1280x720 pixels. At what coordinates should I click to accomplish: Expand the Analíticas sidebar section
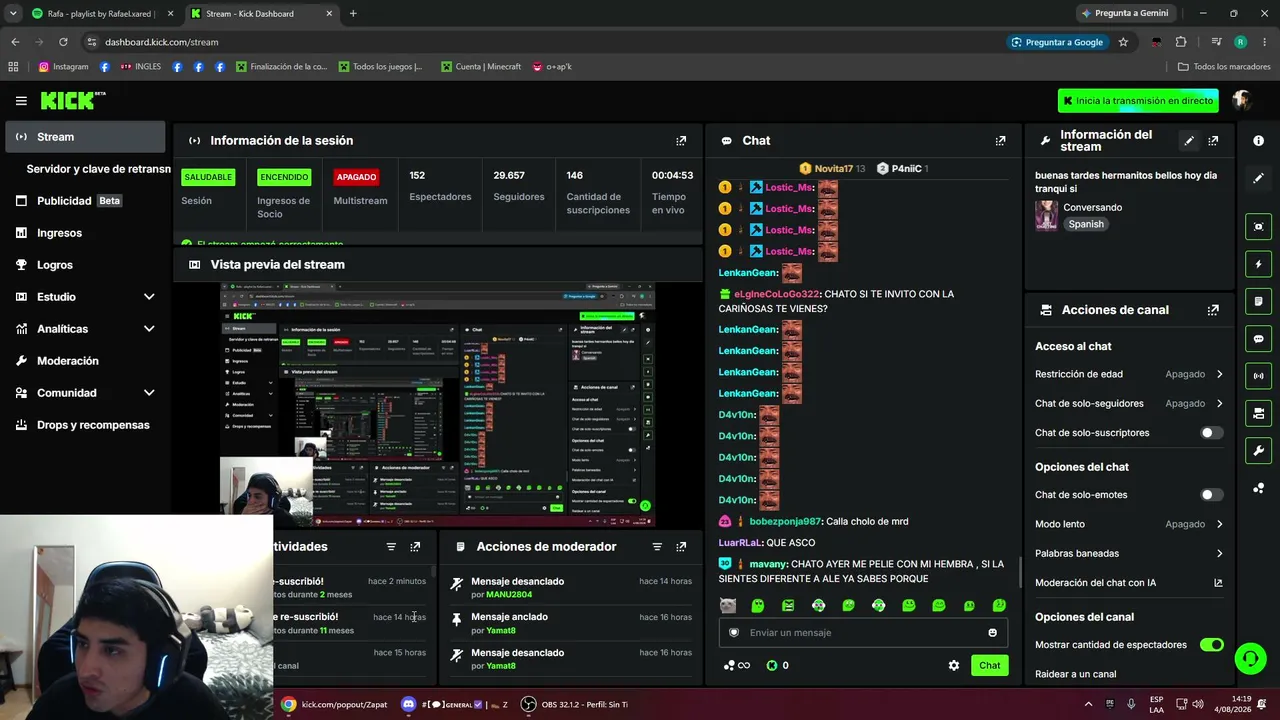click(149, 329)
